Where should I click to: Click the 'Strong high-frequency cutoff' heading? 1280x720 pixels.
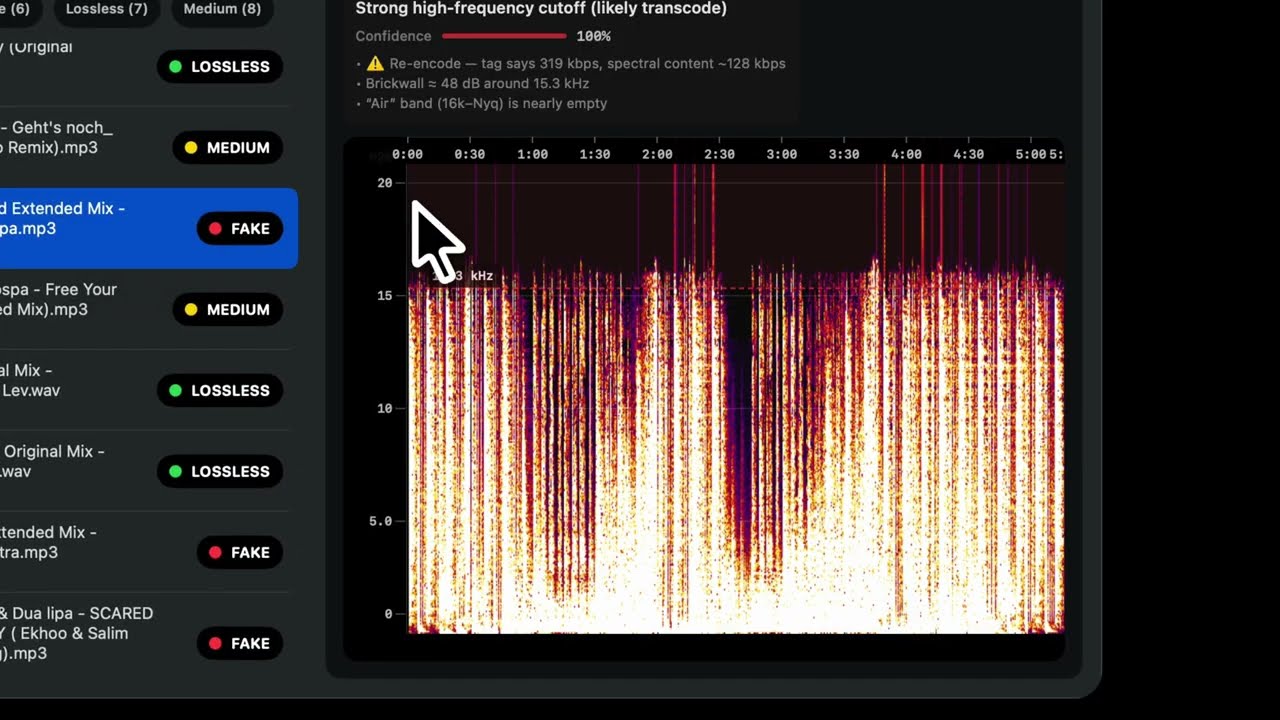pos(541,8)
